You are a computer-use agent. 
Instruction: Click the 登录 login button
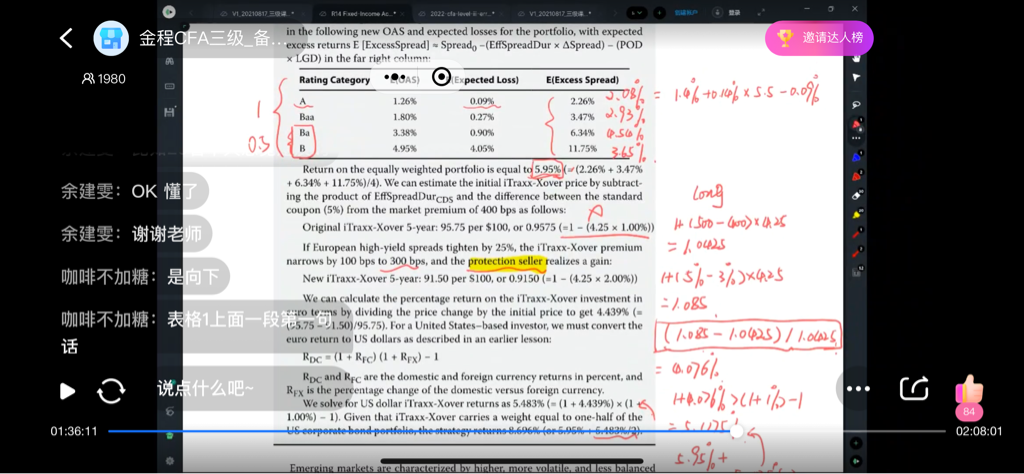point(734,12)
